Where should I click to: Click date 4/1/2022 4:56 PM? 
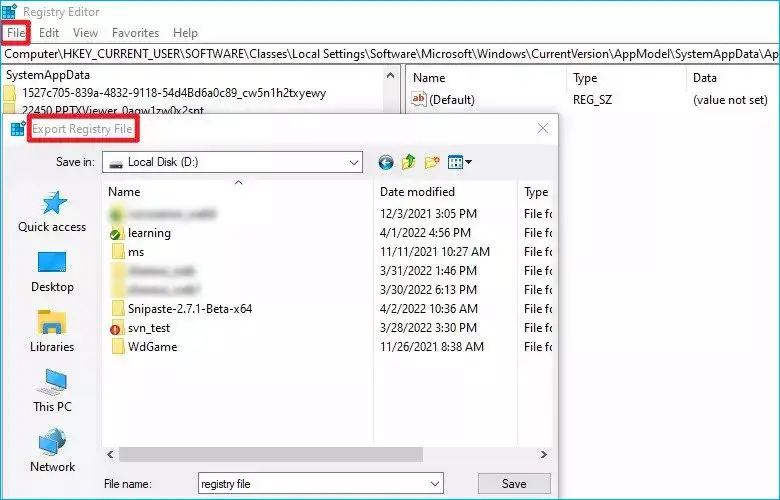[425, 233]
